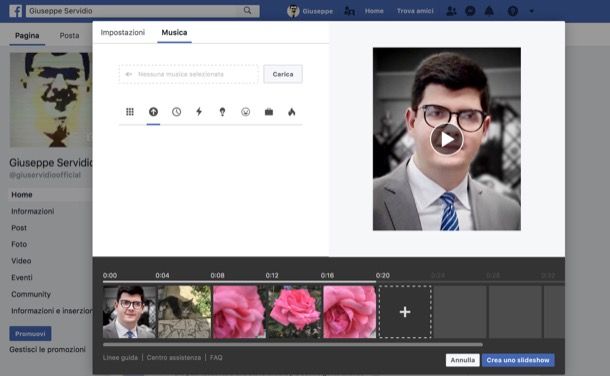Select the flame music category icon
610x376 pixels.
coord(291,112)
